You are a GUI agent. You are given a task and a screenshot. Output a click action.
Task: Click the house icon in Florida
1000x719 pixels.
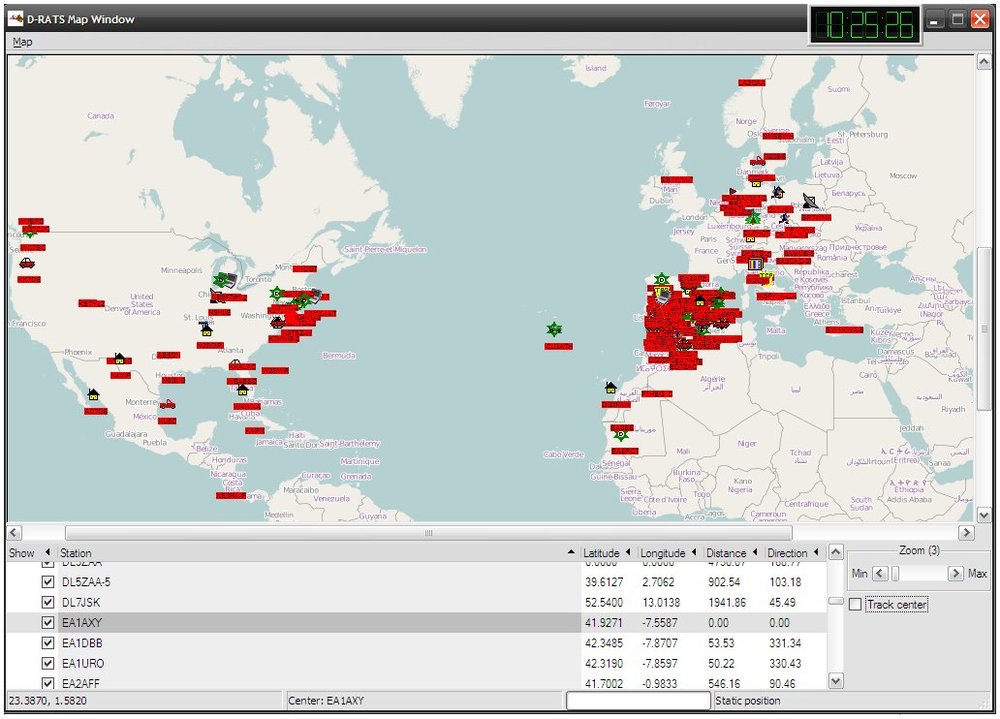click(x=241, y=390)
